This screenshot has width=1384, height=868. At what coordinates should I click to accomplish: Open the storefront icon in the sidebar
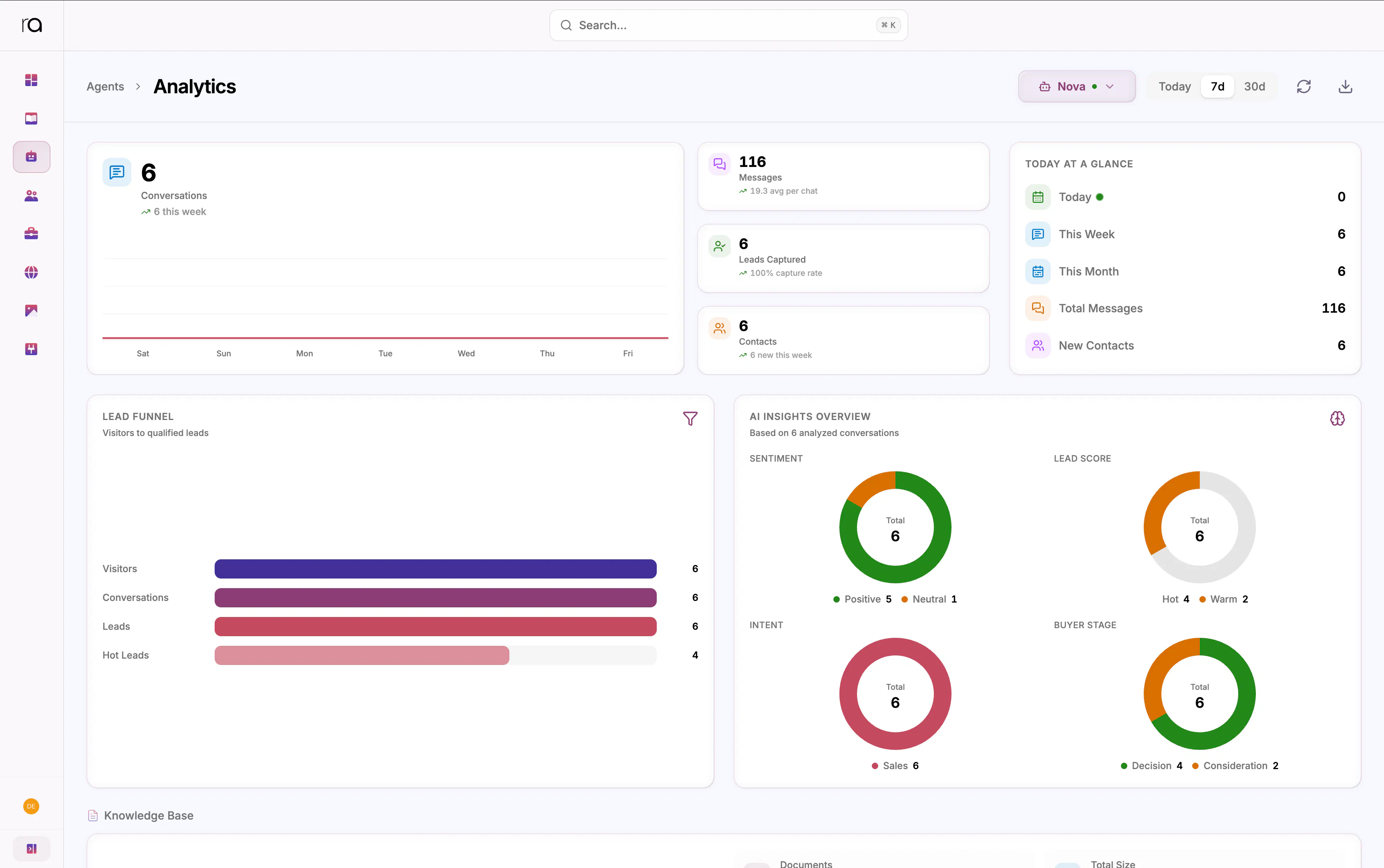pos(32,349)
